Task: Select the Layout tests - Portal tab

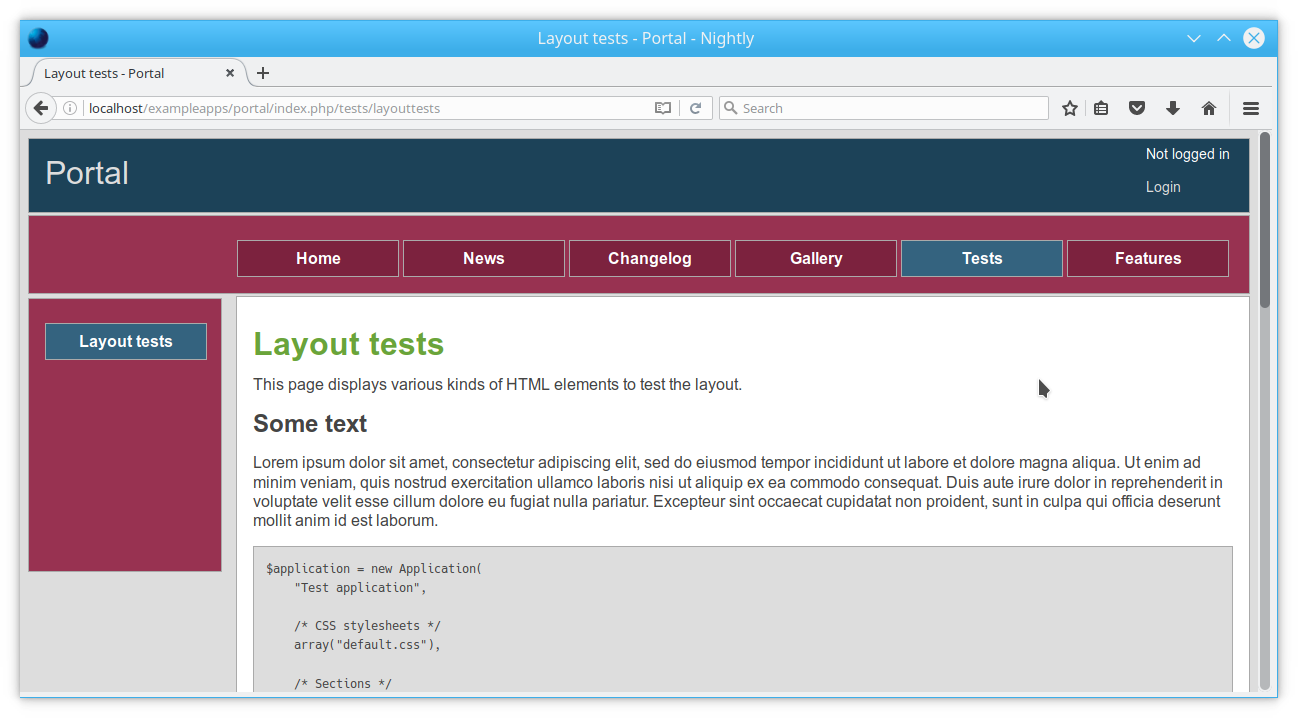Action: pyautogui.click(x=120, y=73)
